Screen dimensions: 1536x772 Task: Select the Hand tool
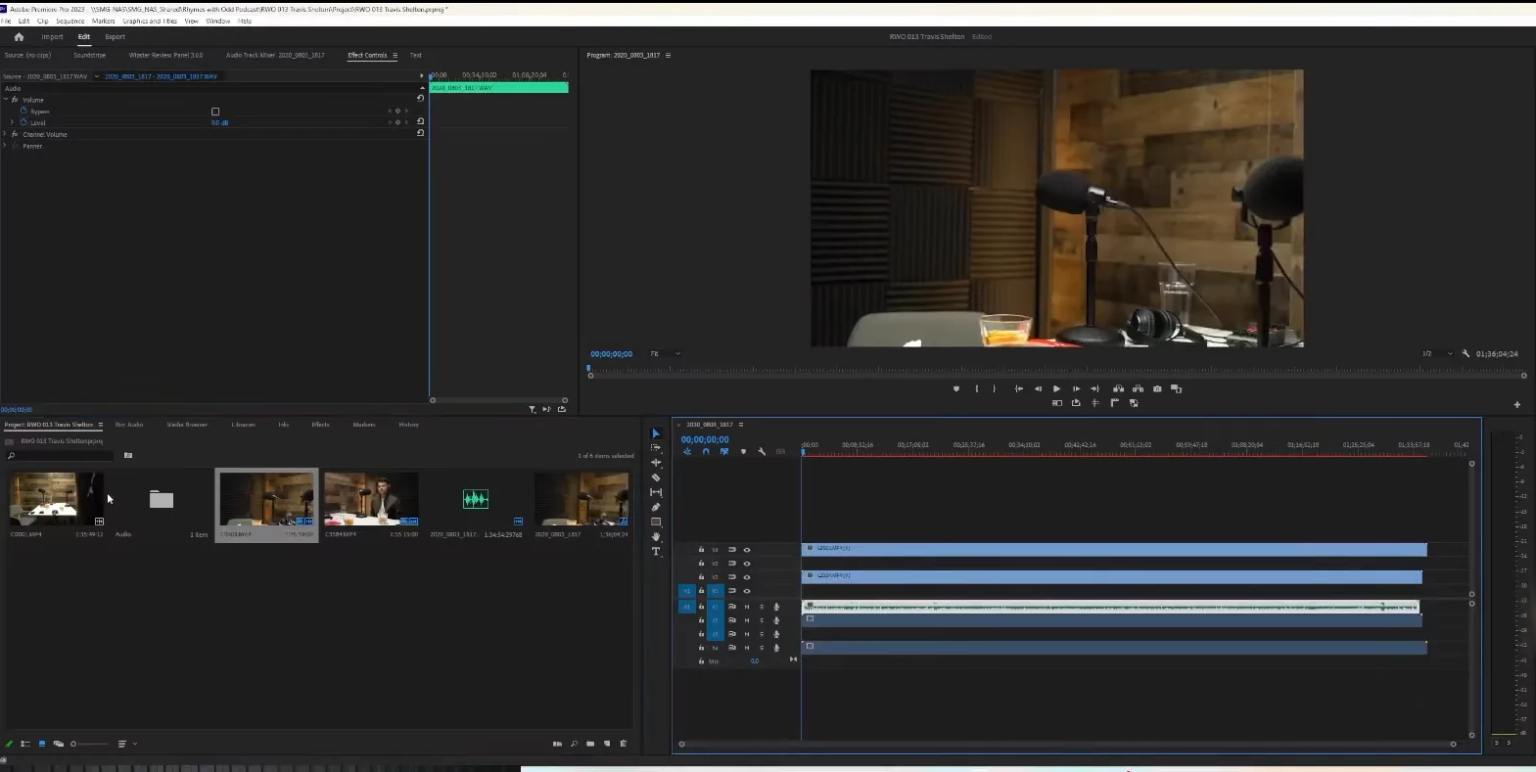coord(656,537)
